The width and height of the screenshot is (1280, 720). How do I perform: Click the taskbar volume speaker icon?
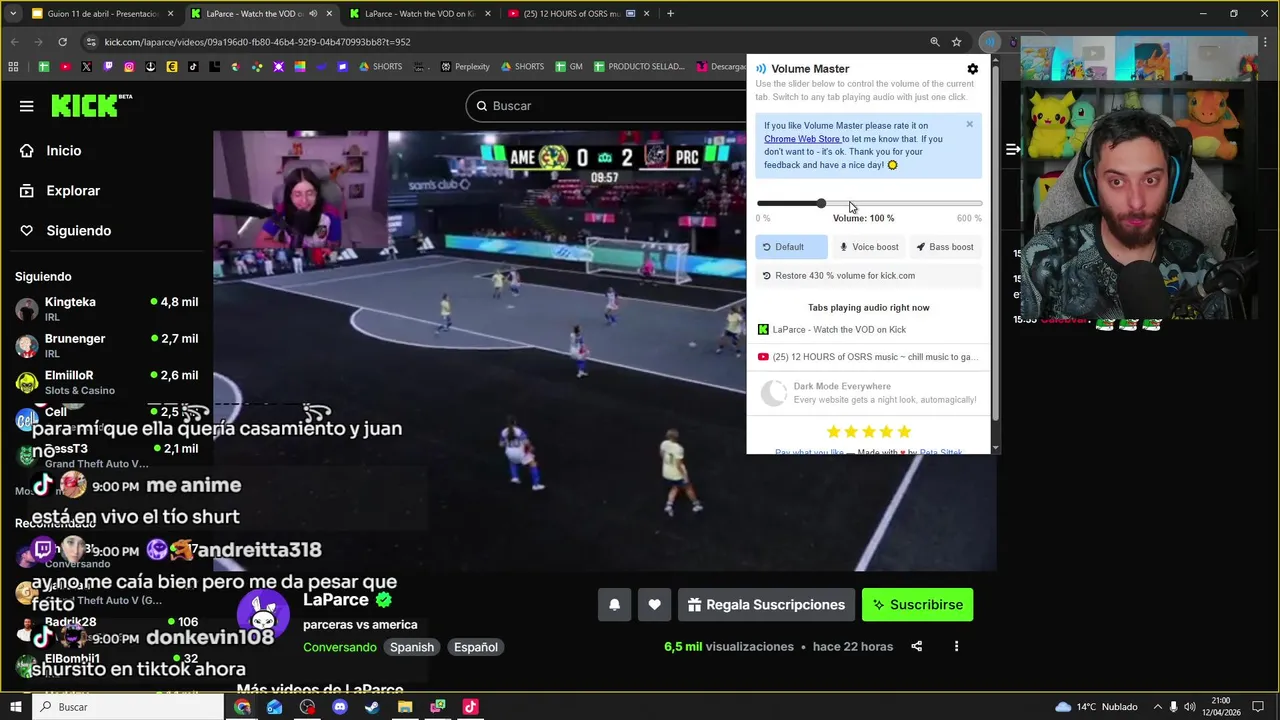(x=1190, y=707)
